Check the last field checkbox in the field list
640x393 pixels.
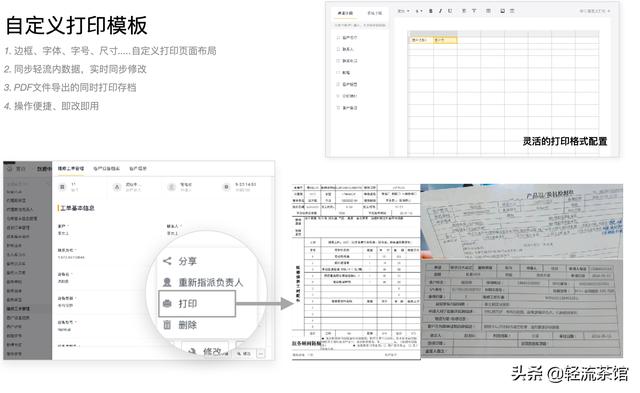click(x=338, y=108)
